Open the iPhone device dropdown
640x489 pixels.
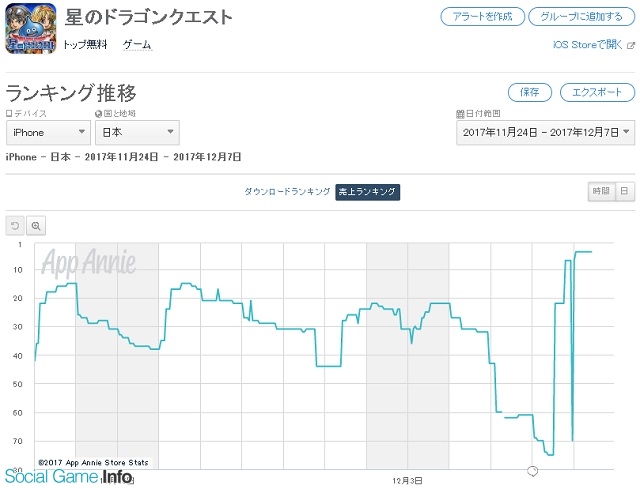48,132
